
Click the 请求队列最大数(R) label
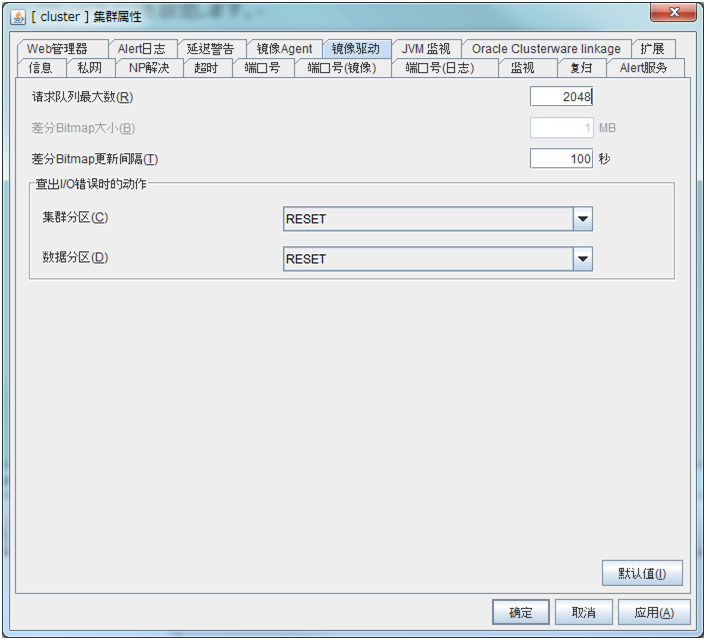(x=82, y=97)
